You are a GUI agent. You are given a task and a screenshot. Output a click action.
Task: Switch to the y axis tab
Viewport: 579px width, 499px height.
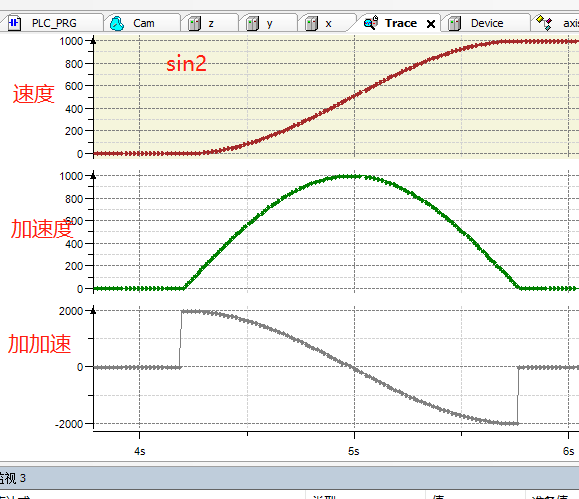tap(268, 23)
